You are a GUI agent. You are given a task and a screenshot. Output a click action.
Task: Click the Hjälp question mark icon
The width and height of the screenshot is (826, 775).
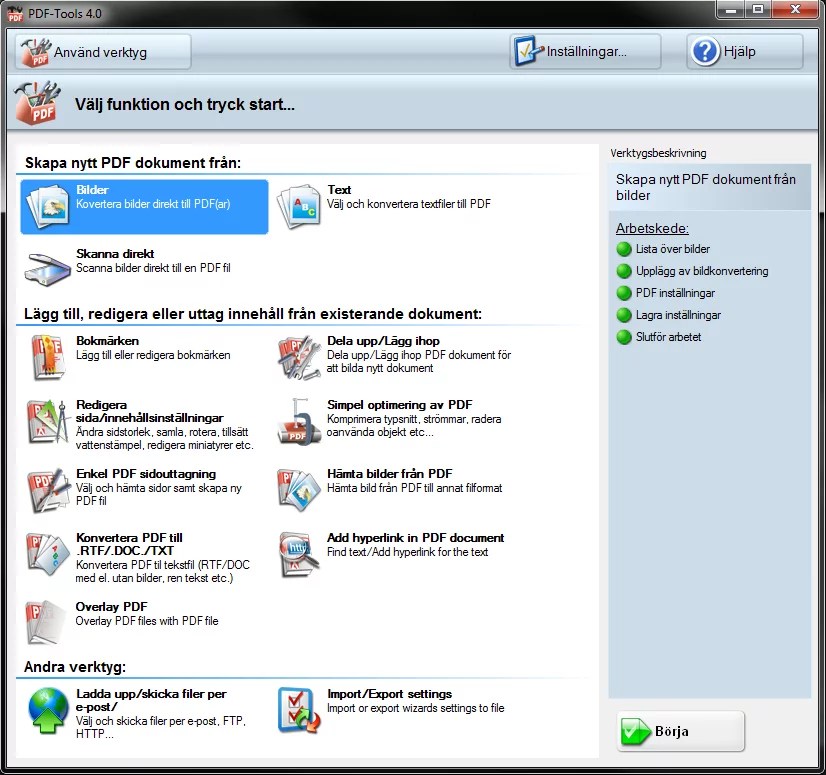tap(705, 51)
